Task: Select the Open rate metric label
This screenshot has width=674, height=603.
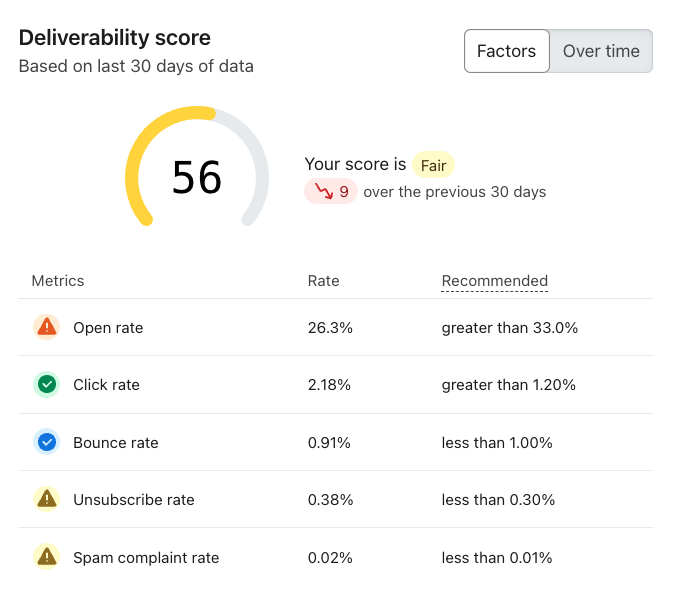Action: point(108,328)
